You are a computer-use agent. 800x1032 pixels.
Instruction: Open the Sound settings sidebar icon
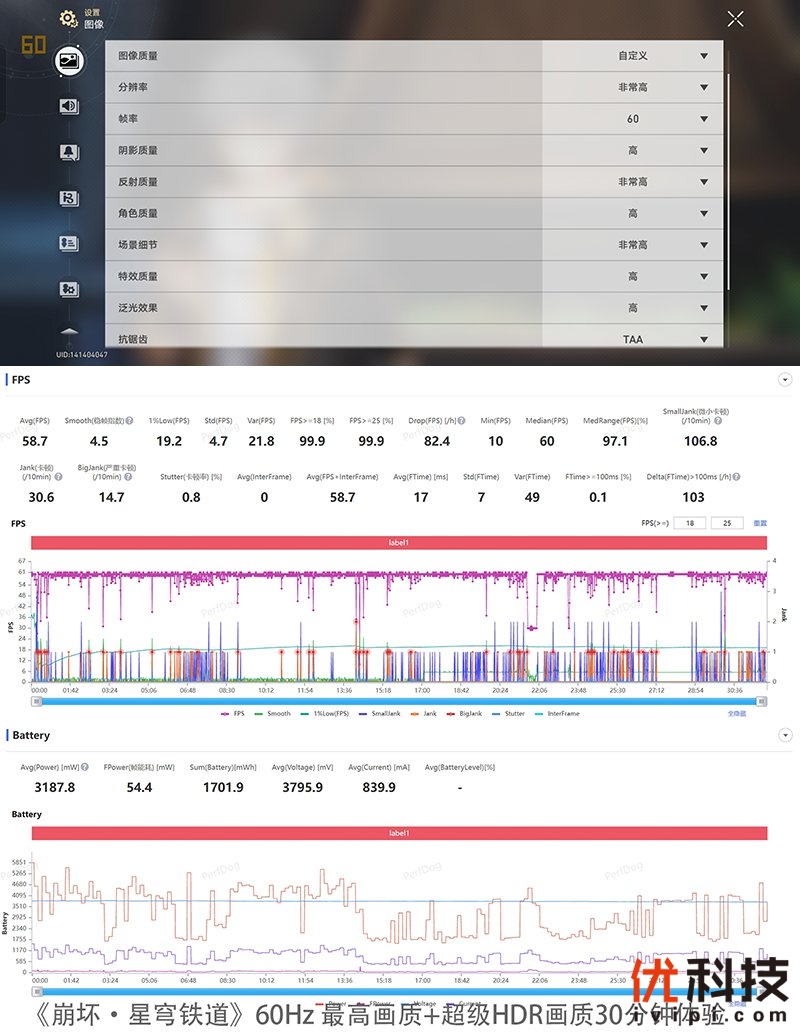coord(69,106)
